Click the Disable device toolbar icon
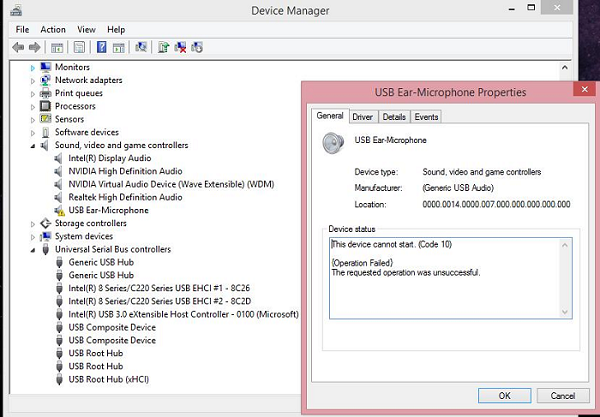This screenshot has height=417, width=600. [x=197, y=47]
